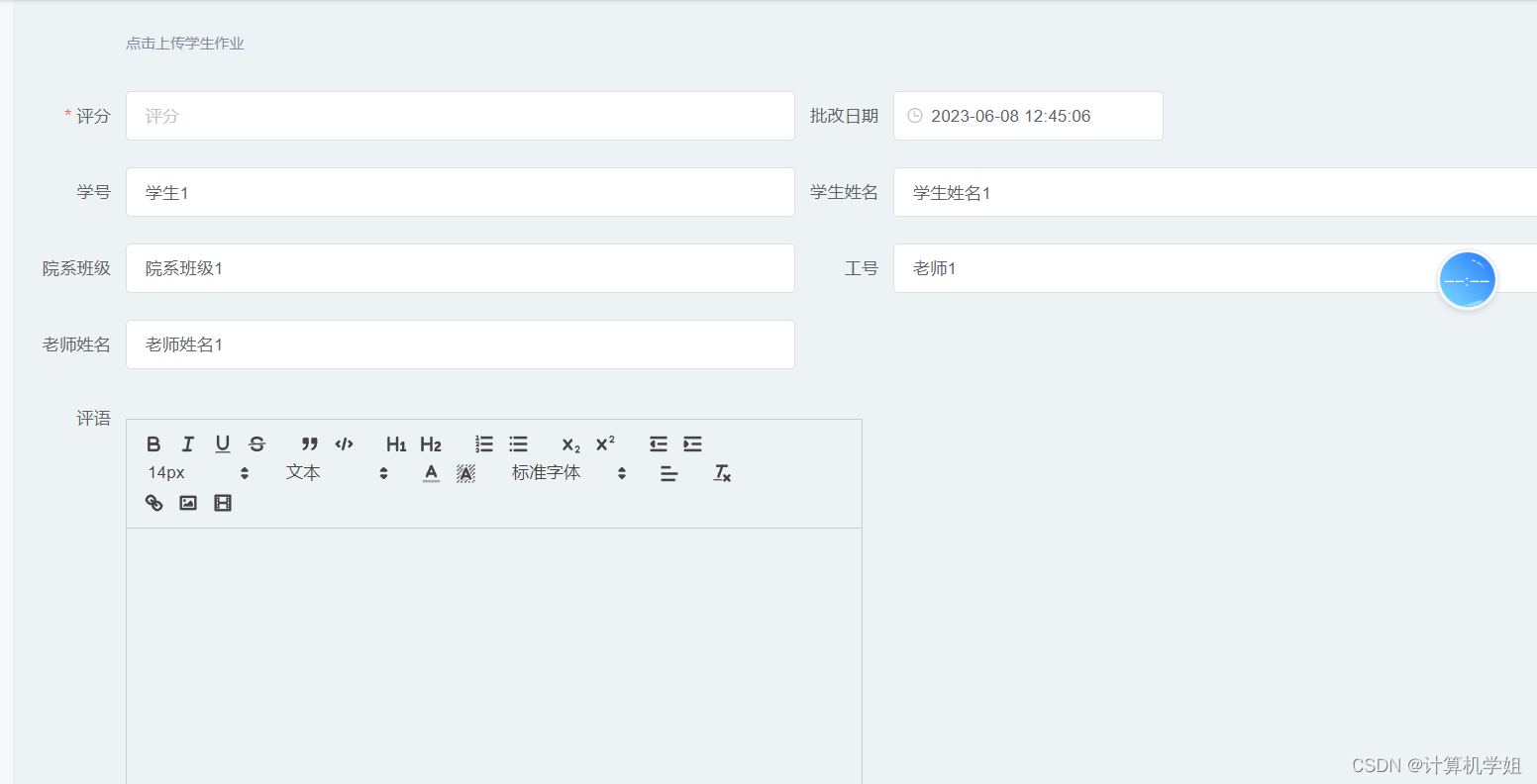Toggle bold formatting in comment editor
1537x784 pixels.
tap(154, 444)
